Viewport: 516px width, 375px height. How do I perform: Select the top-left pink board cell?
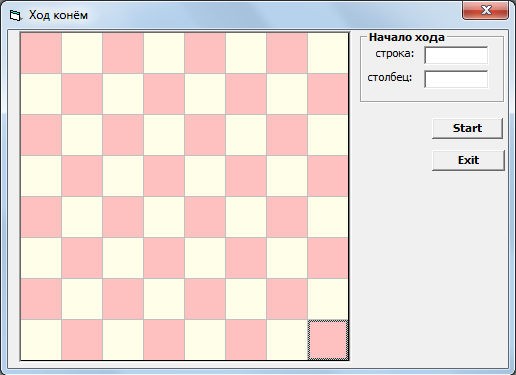41,53
